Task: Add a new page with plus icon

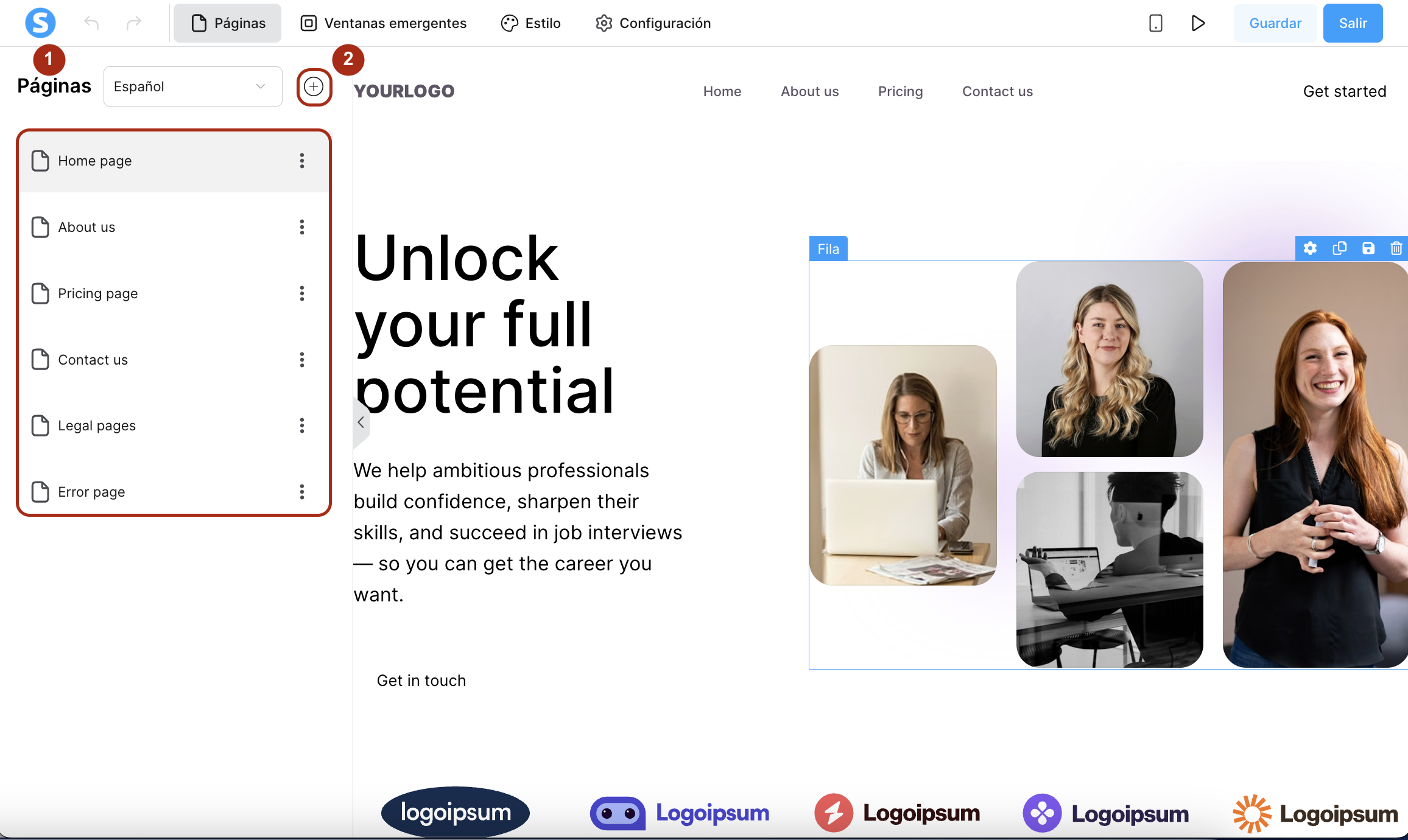Action: tap(314, 86)
